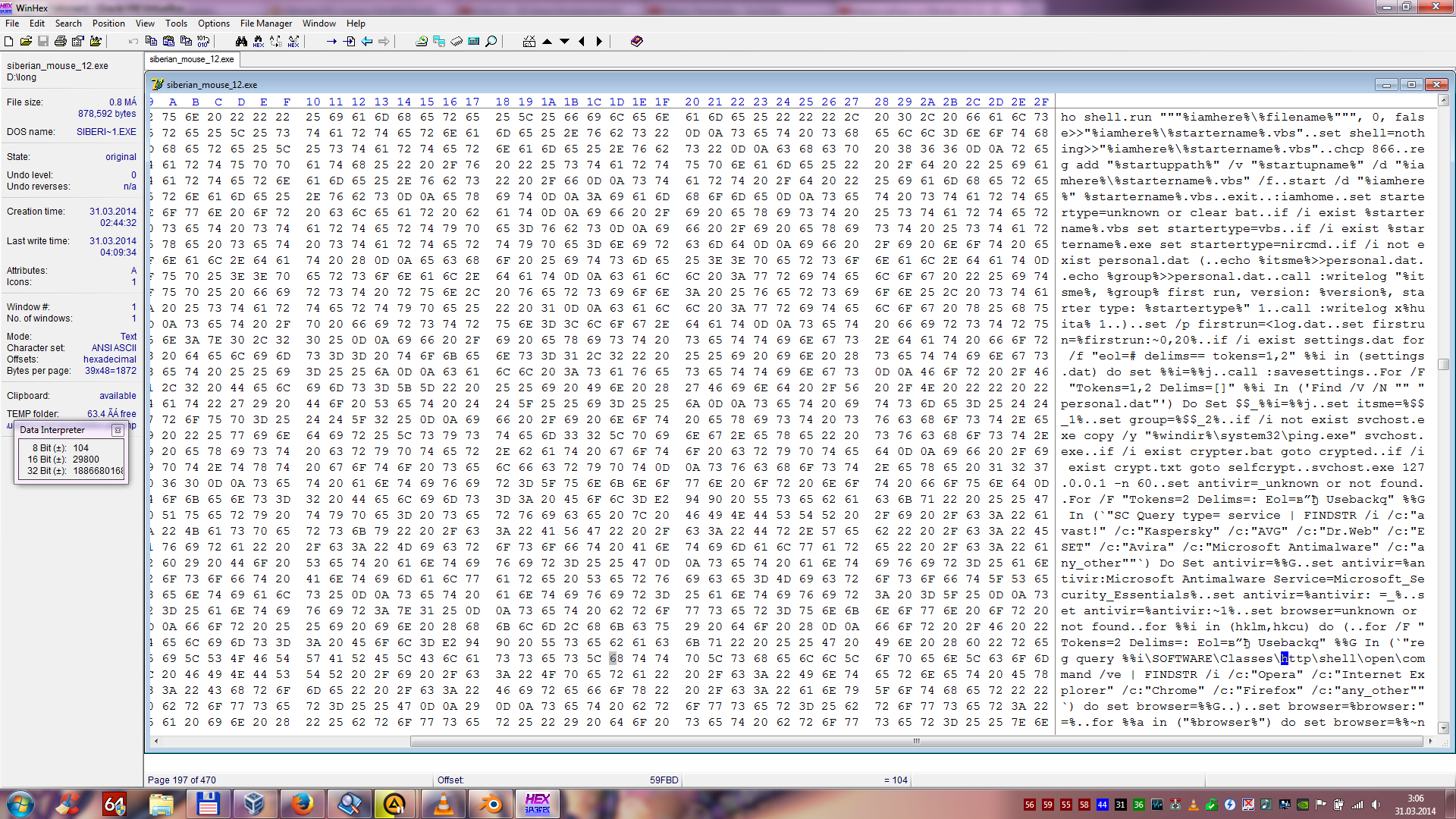Viewport: 1456px width, 819px height.
Task: Click the Find Text binoculars icon
Action: 241,42
